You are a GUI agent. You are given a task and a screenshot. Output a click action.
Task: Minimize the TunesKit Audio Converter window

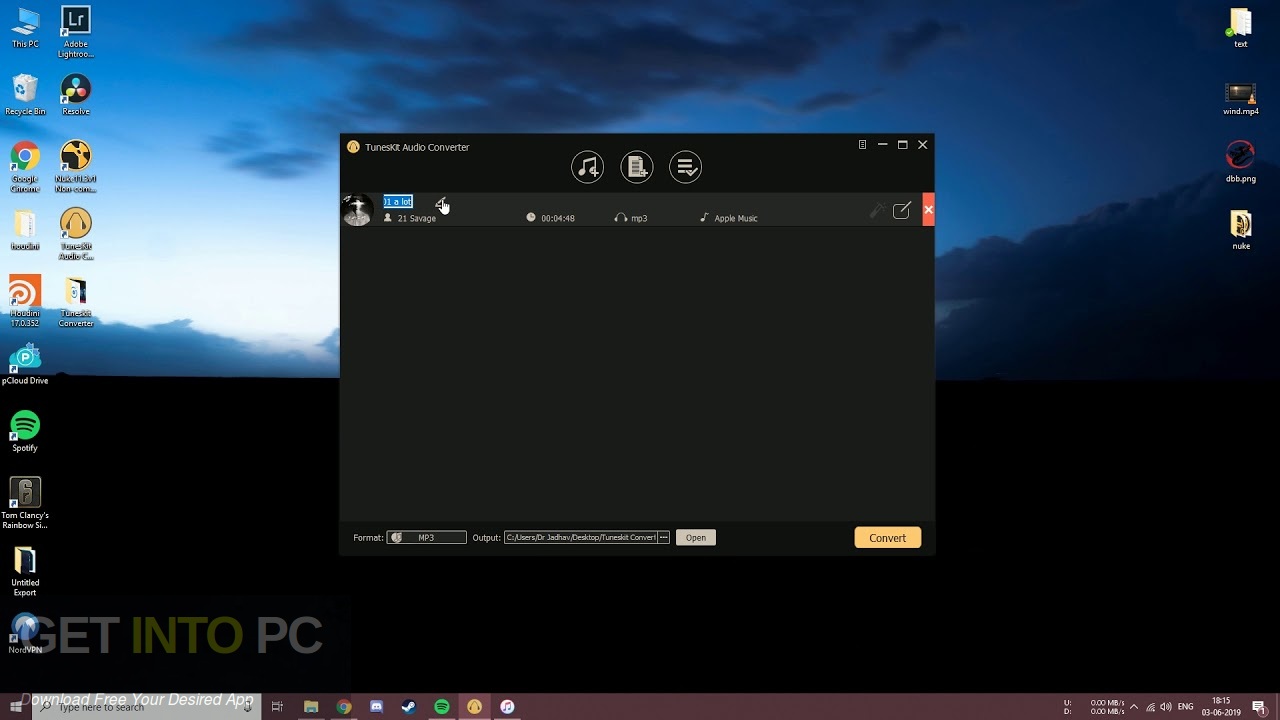point(882,145)
